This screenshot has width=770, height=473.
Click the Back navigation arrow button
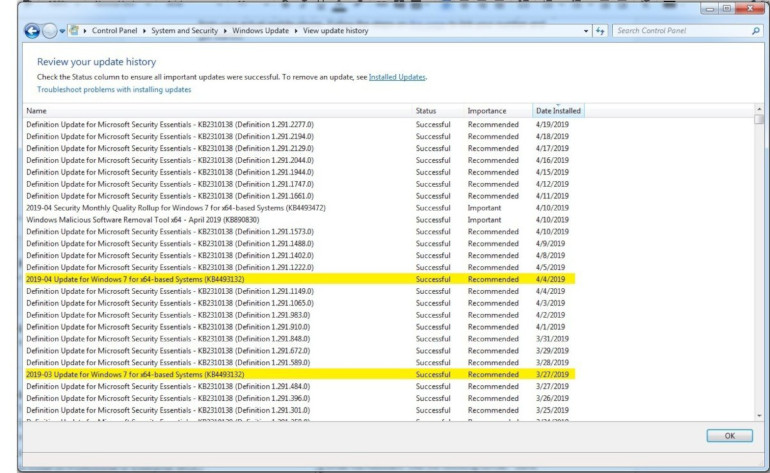point(32,31)
